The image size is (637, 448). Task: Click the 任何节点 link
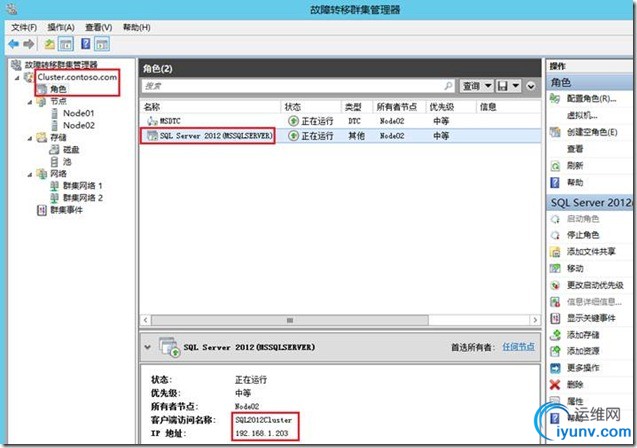point(518,347)
